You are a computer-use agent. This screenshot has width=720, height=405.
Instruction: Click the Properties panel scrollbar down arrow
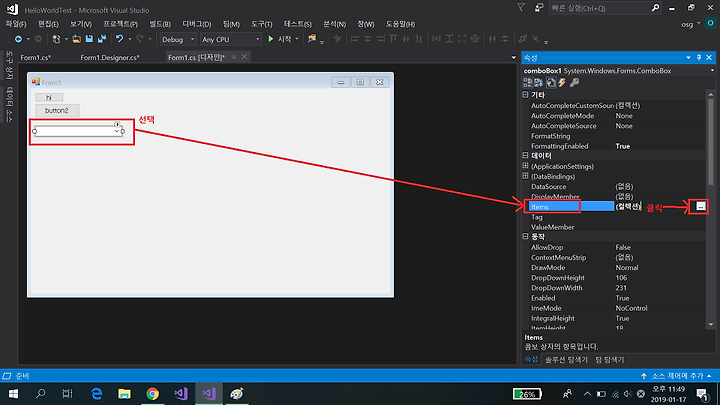click(x=711, y=325)
